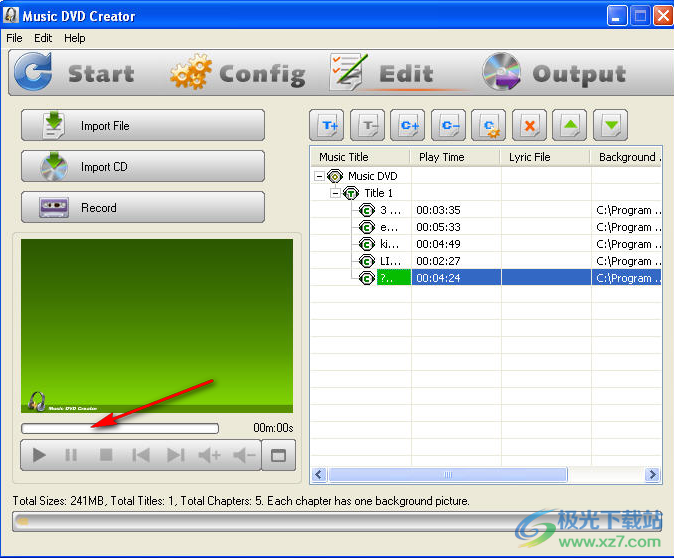
Task: Stop the preview playback
Action: click(x=106, y=455)
